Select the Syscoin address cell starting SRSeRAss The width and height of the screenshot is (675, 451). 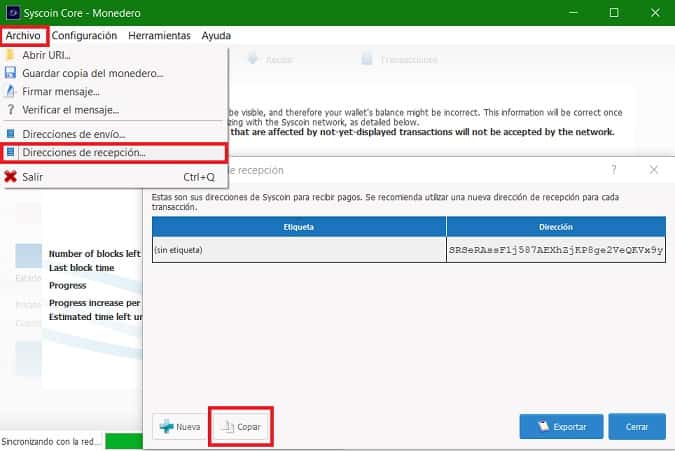coord(556,250)
